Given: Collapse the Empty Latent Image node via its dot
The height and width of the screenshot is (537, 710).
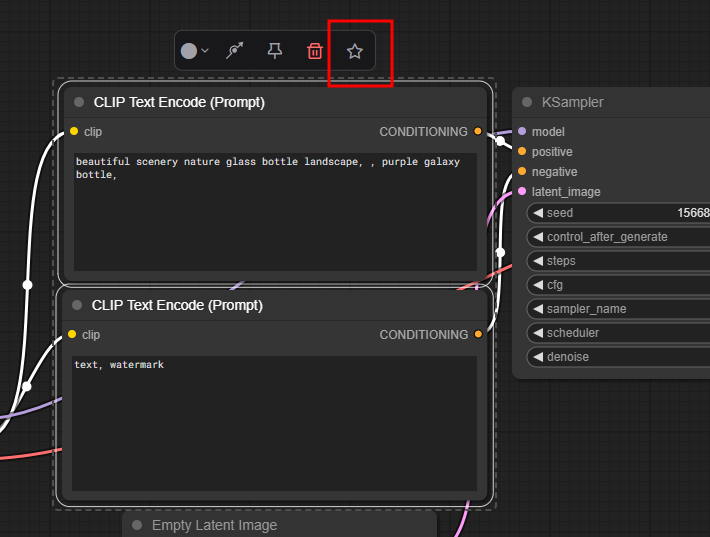Looking at the screenshot, I should pos(137,525).
